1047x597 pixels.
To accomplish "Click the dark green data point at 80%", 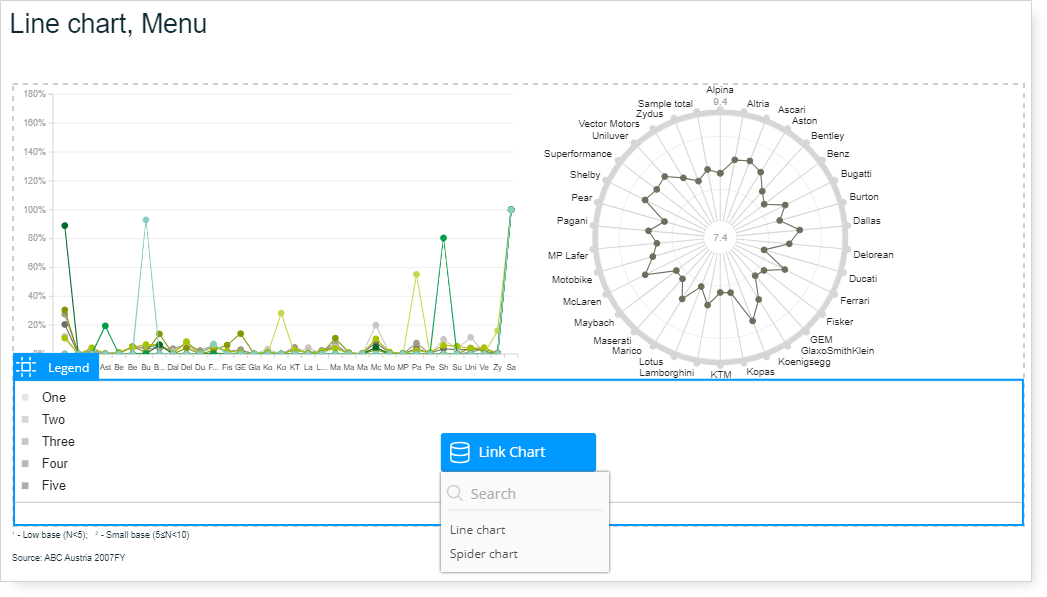I will [443, 238].
